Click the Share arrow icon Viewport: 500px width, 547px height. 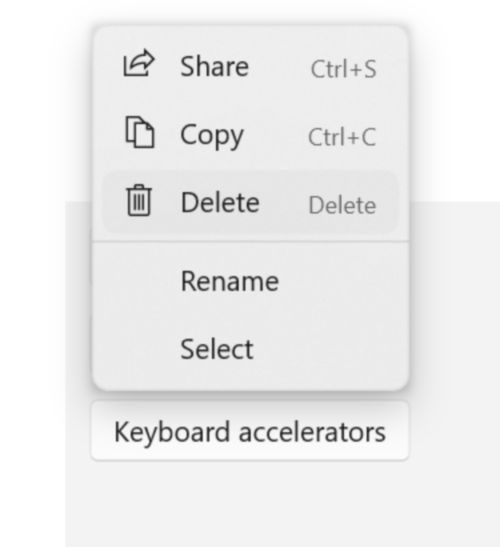coord(139,63)
